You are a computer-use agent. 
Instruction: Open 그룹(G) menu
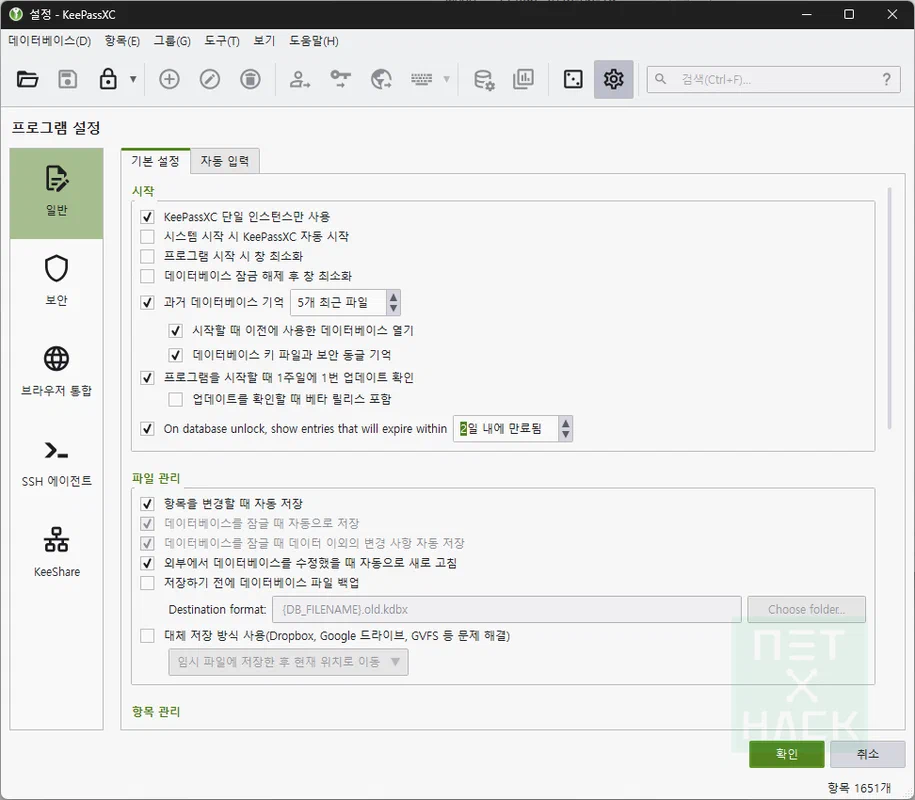[172, 41]
